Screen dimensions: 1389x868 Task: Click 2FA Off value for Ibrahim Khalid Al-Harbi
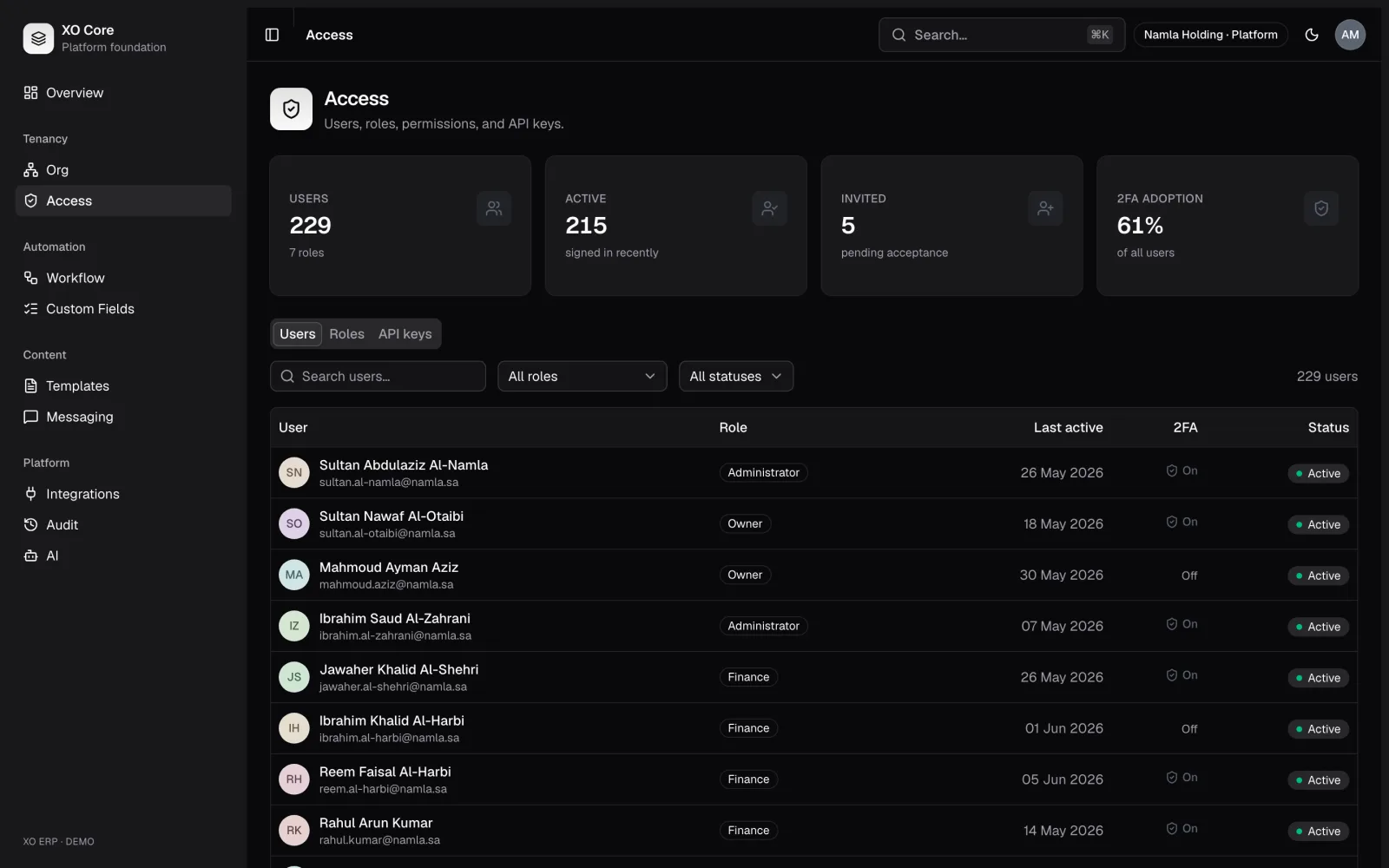click(x=1189, y=729)
